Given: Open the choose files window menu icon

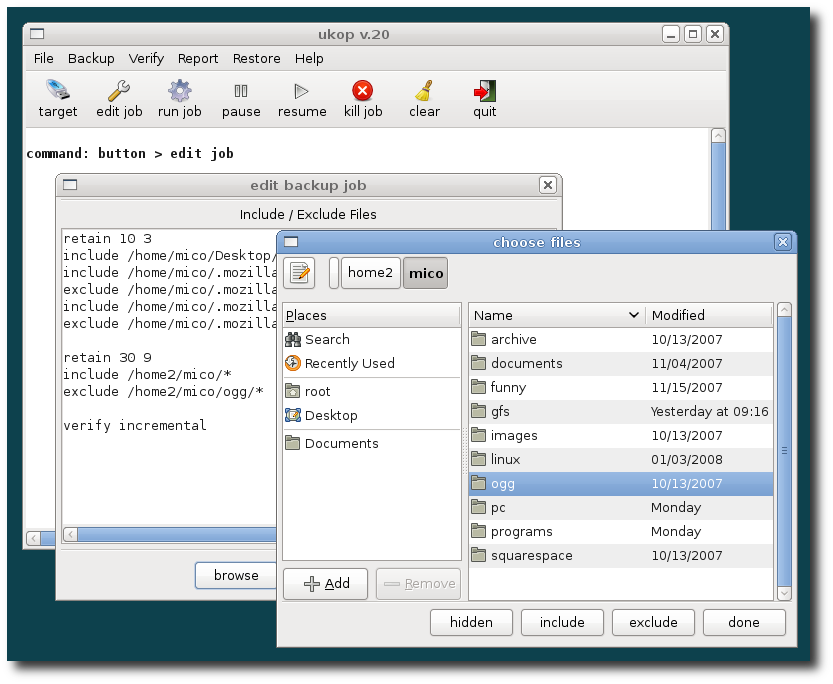Looking at the screenshot, I should [291, 242].
